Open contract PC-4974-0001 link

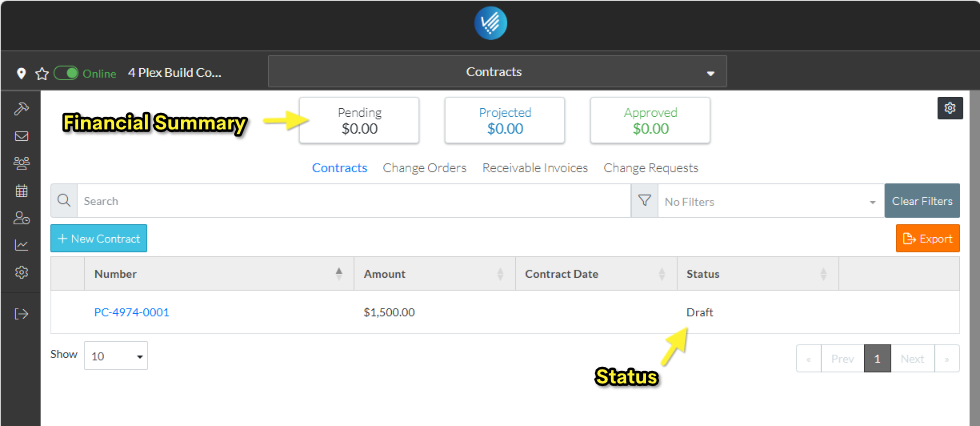[132, 312]
